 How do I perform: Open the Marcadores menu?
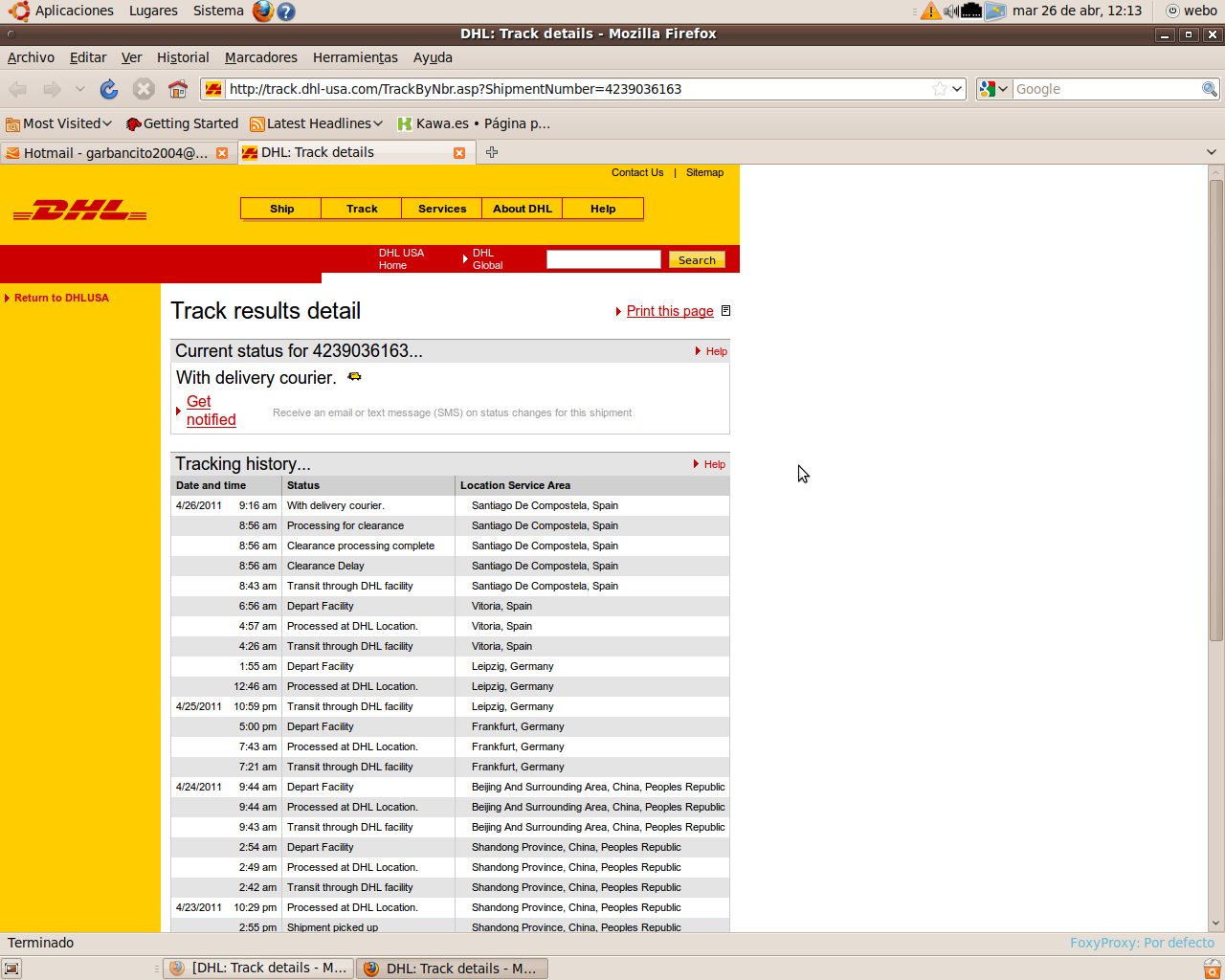[x=260, y=57]
